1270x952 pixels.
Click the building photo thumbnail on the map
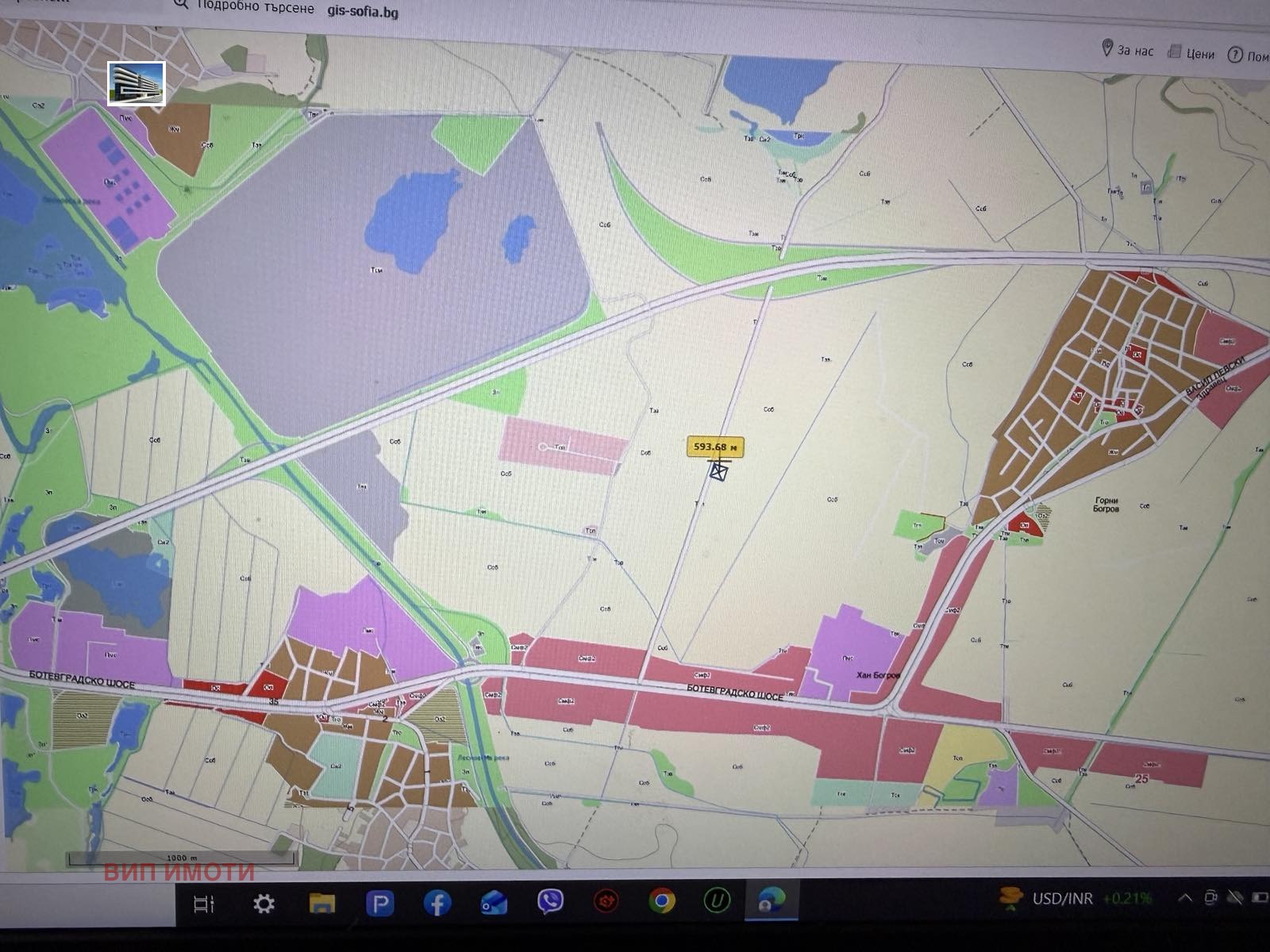137,83
